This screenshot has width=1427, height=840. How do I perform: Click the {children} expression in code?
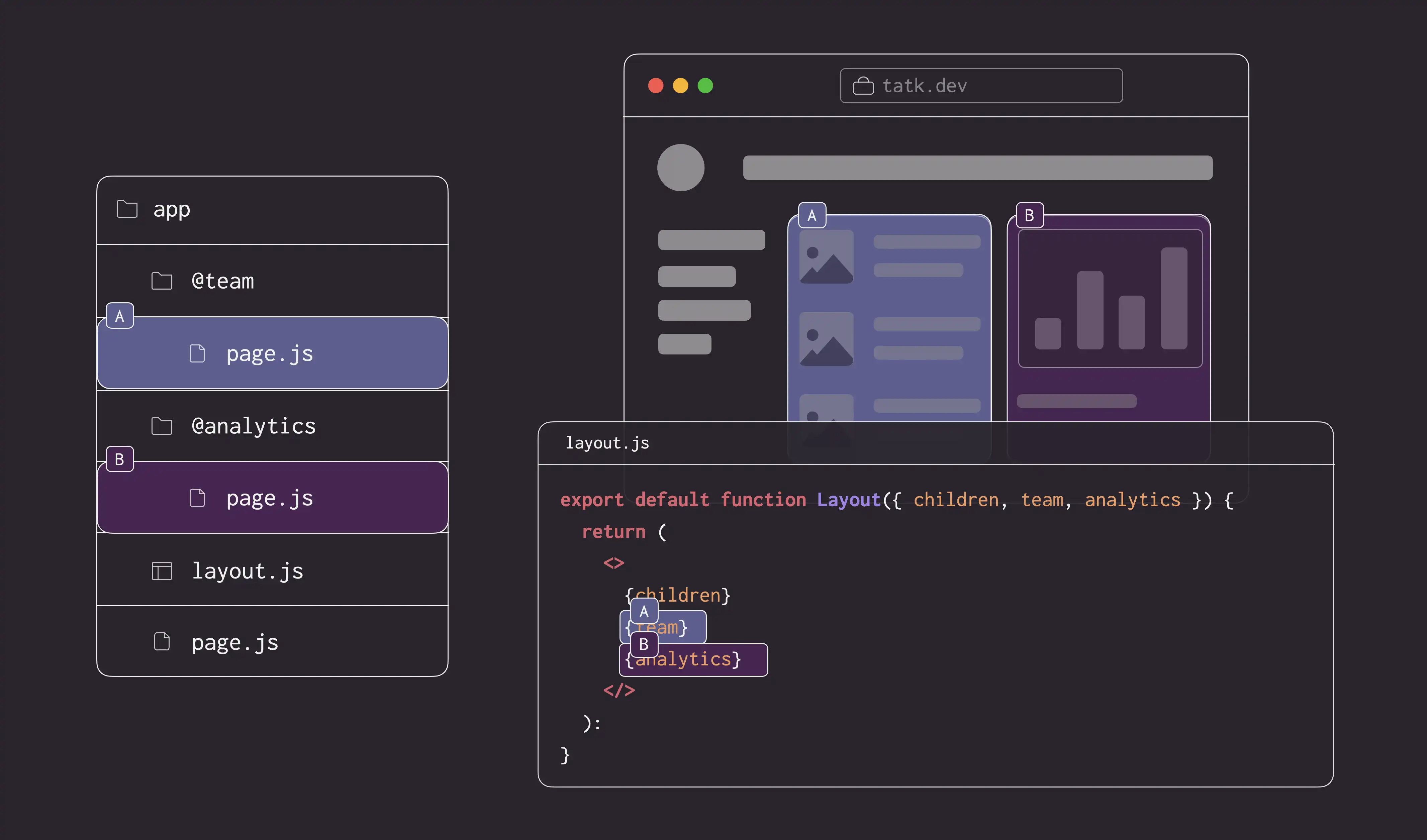pyautogui.click(x=677, y=596)
